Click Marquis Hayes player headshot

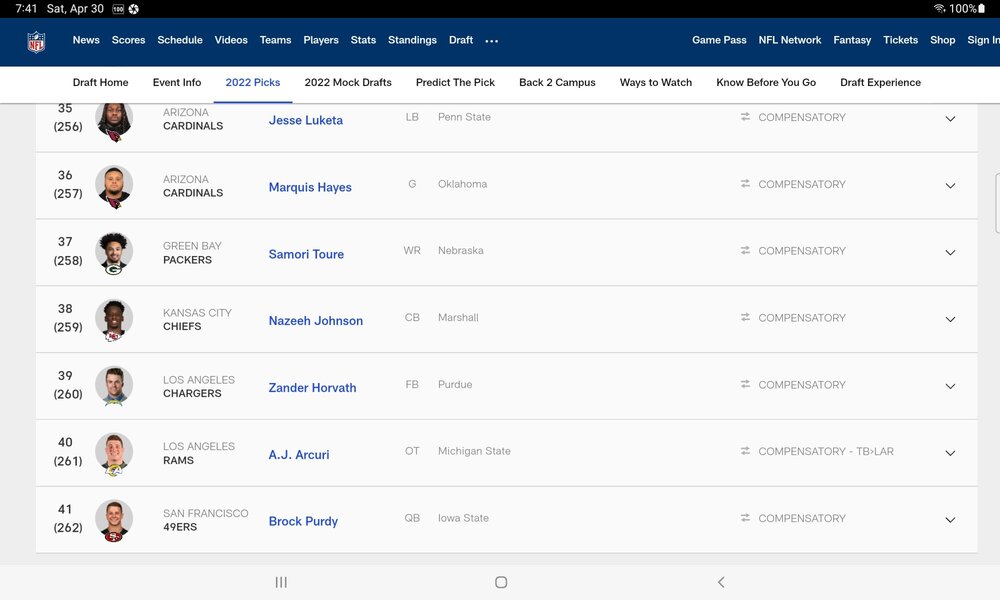tap(114, 187)
